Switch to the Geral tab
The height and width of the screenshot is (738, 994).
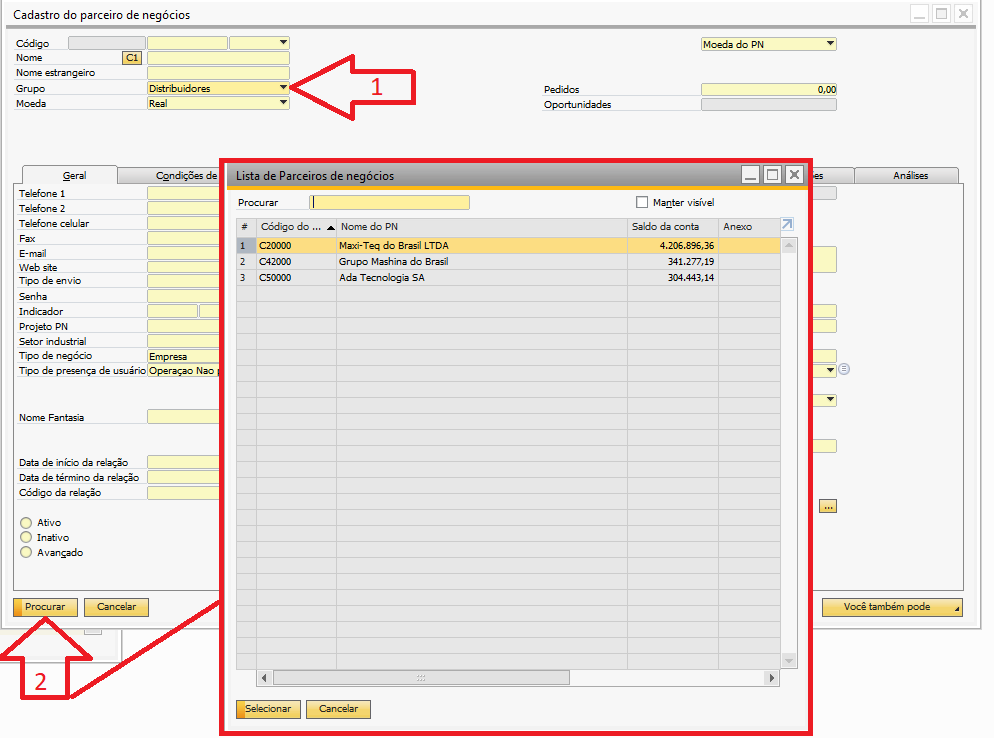coord(74,175)
